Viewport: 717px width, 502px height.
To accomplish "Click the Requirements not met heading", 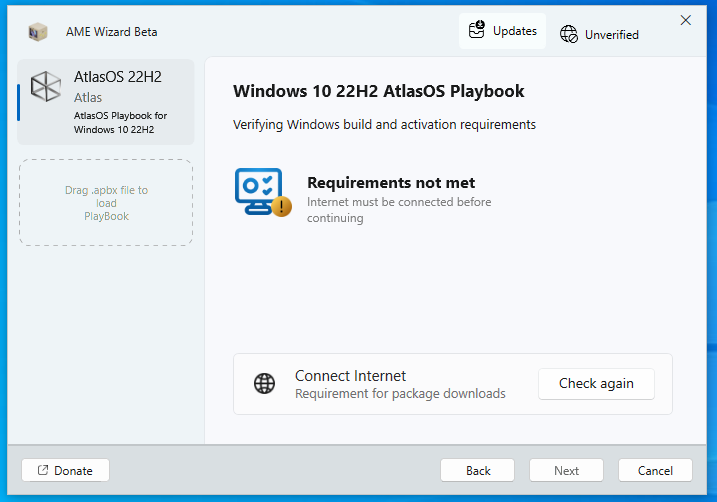I will click(391, 182).
